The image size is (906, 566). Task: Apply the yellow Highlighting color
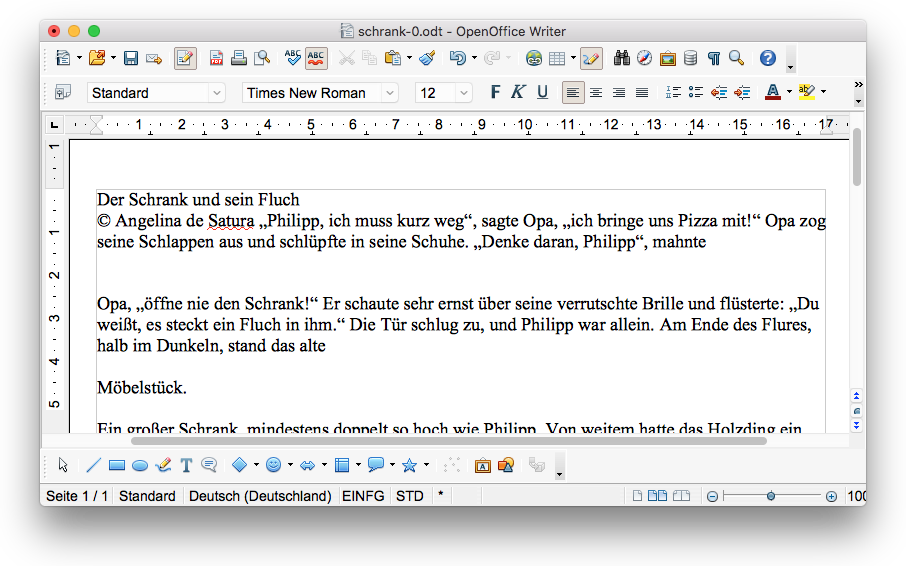coord(807,92)
